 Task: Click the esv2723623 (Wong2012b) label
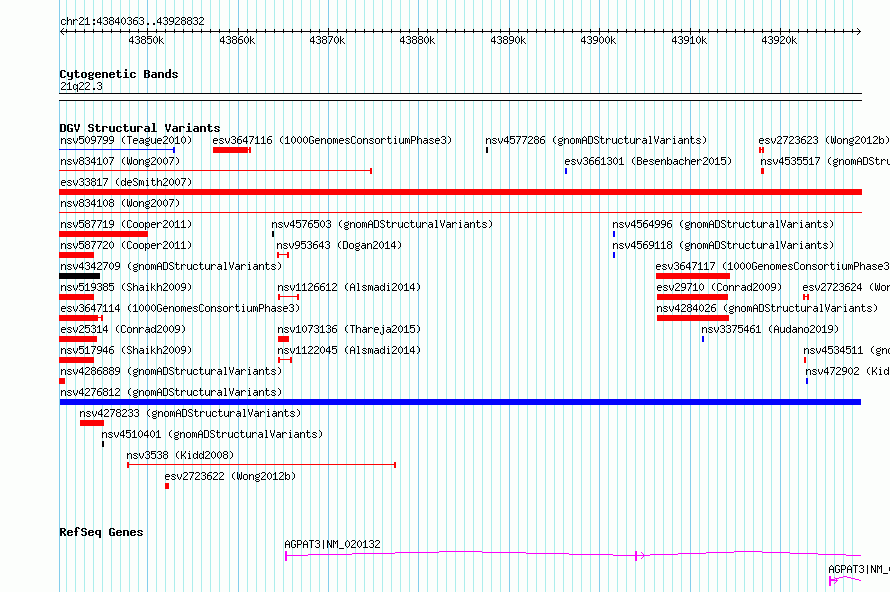824,140
